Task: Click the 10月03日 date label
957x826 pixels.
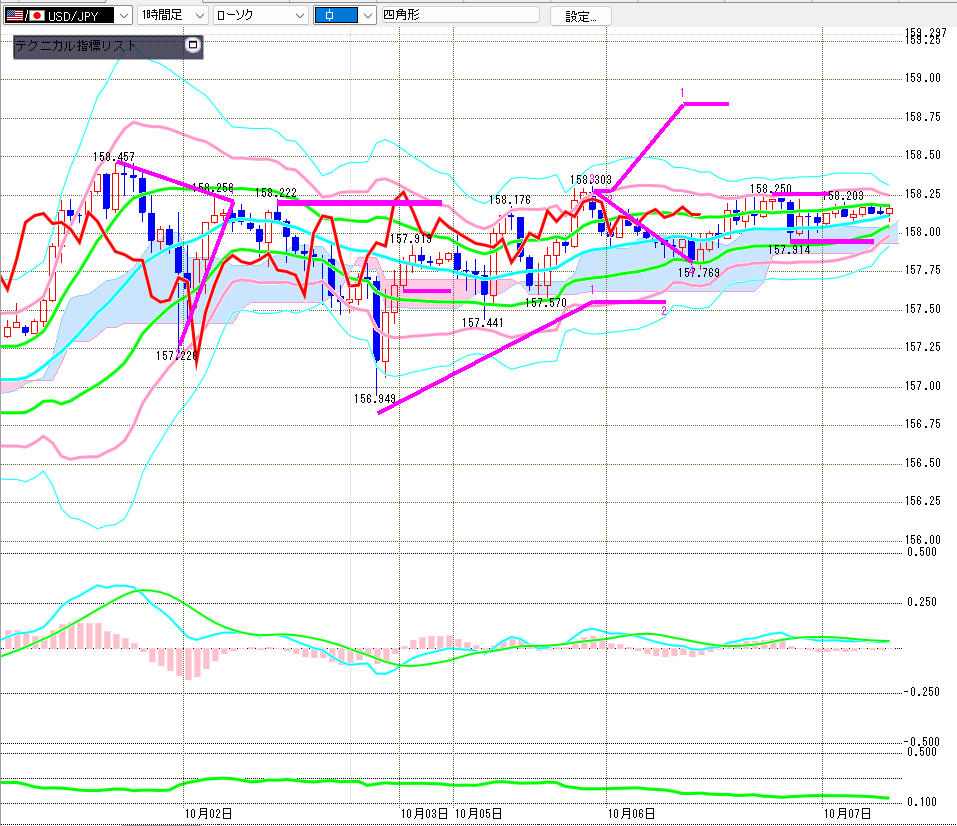Action: point(425,813)
